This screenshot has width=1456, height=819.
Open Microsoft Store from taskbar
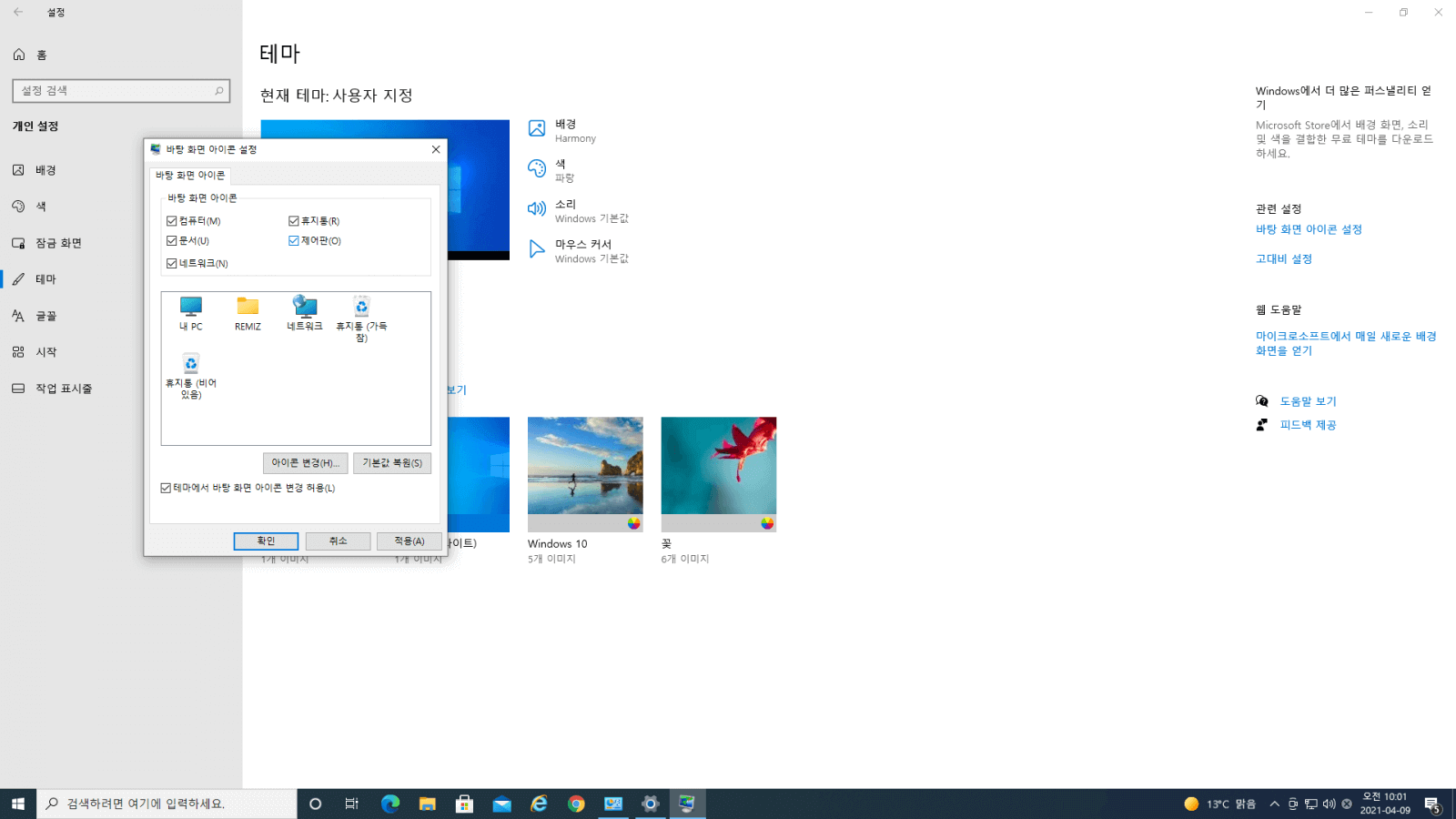[465, 804]
